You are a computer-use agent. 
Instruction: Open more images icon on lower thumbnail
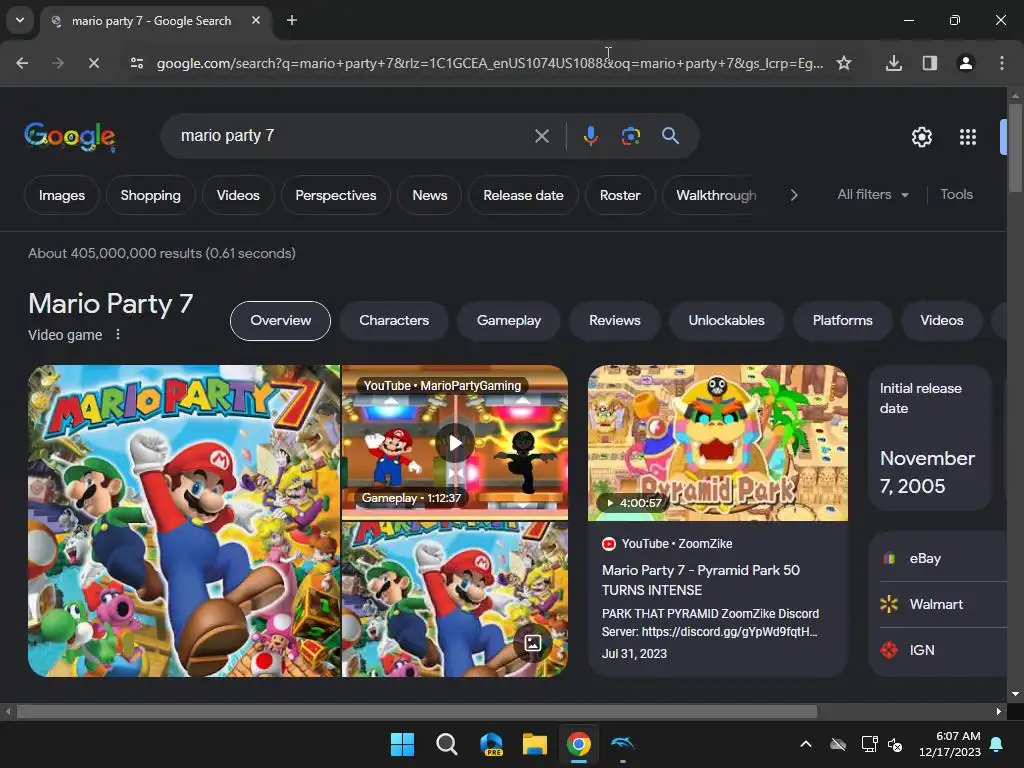[x=533, y=643]
